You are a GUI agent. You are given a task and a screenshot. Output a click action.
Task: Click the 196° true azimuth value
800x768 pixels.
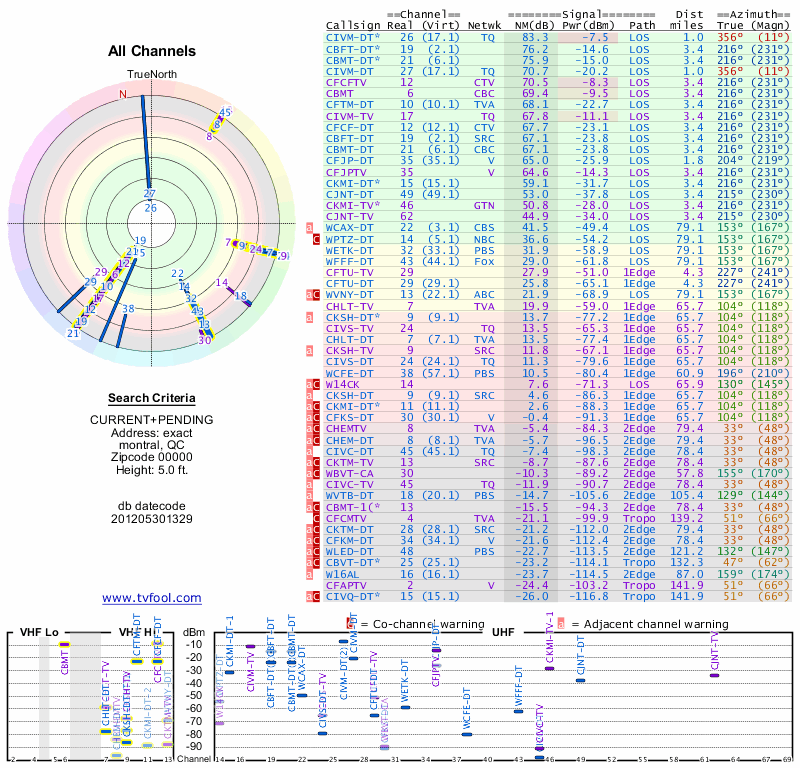pyautogui.click(x=730, y=373)
